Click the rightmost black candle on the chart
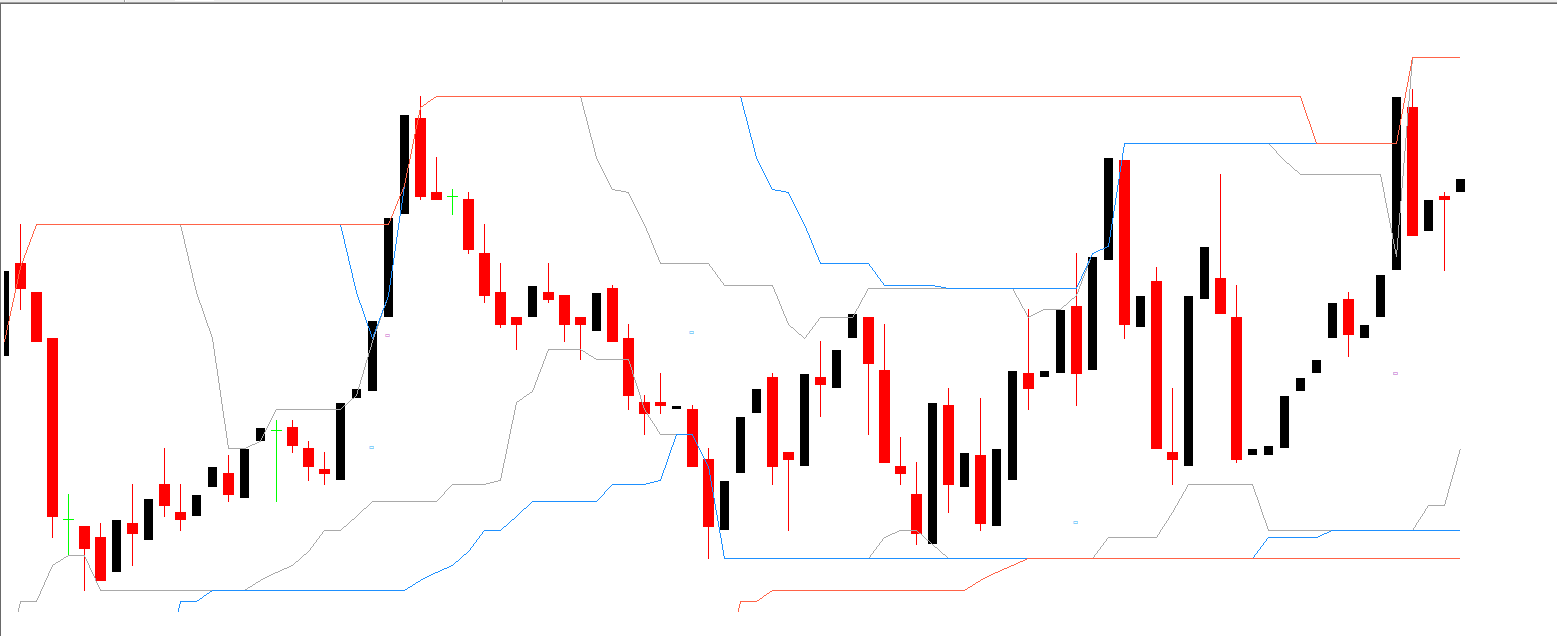This screenshot has height=636, width=1557. pos(1460,185)
